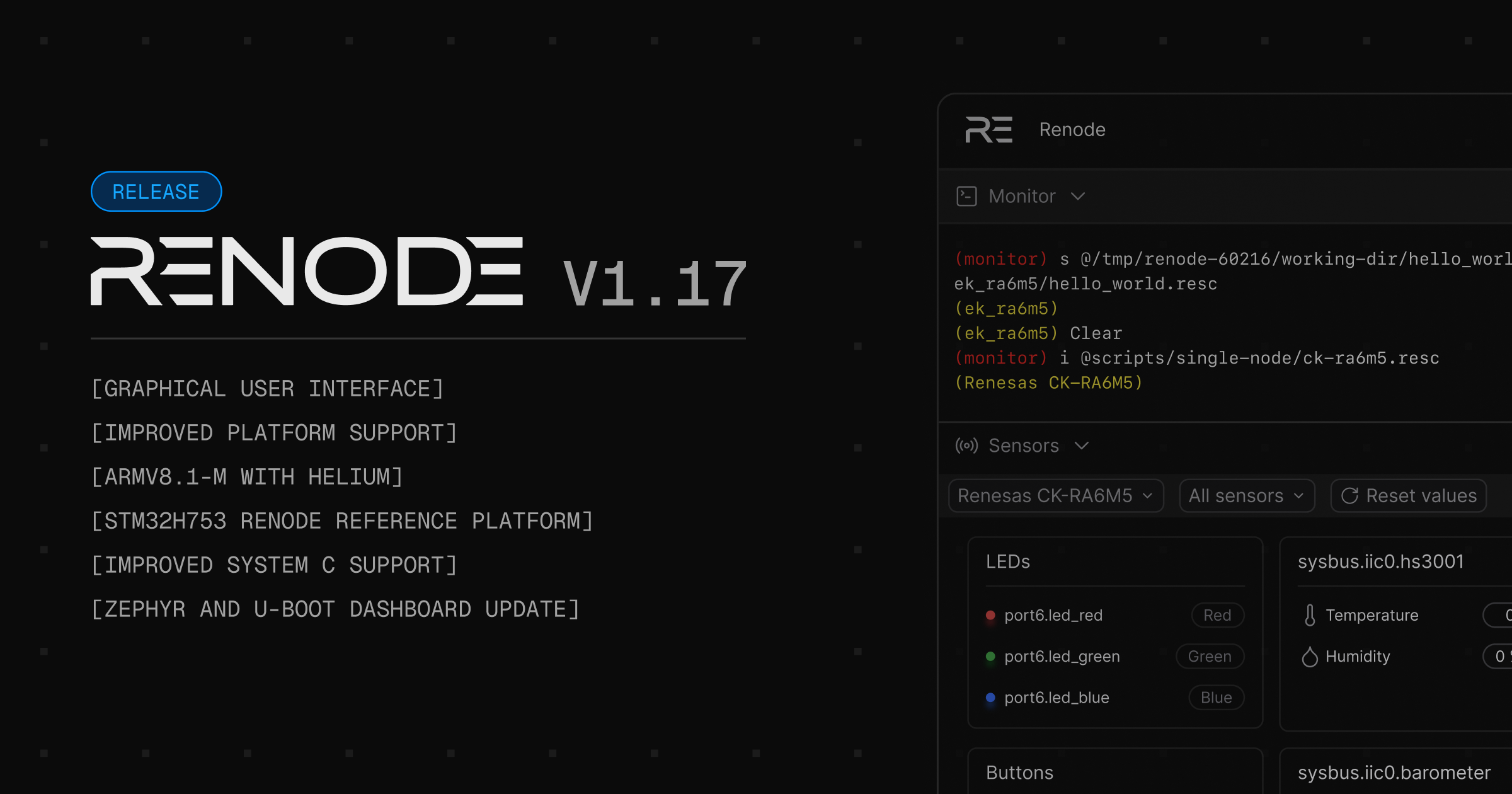This screenshot has height=794, width=1512.
Task: Click the Temperature value field
Action: point(1498,615)
